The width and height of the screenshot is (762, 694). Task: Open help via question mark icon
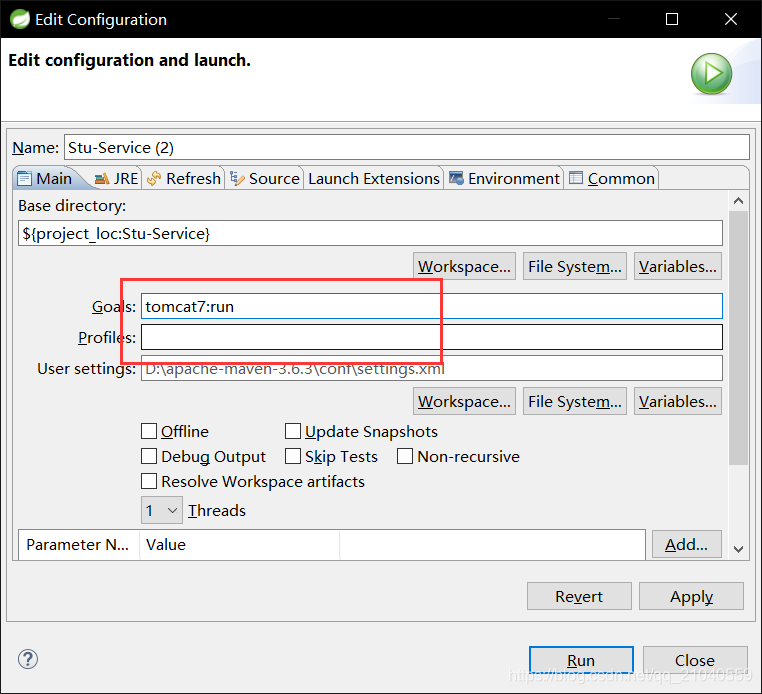pos(28,659)
